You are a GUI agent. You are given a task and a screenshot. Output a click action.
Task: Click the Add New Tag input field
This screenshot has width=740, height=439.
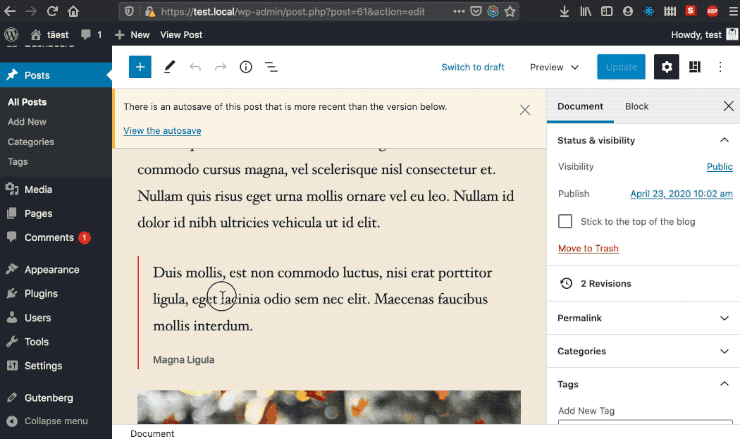[645, 421]
